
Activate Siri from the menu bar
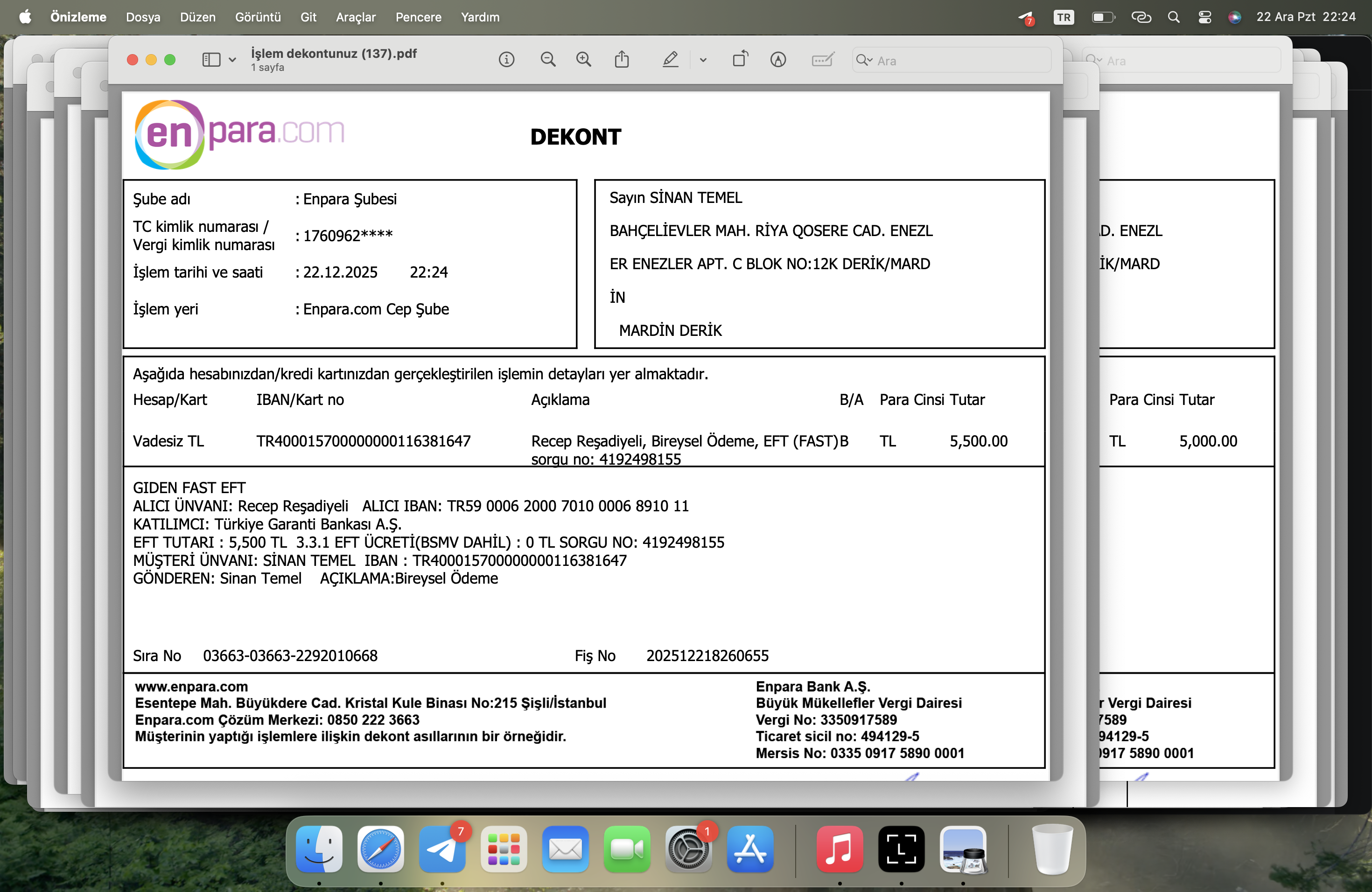(x=1234, y=17)
